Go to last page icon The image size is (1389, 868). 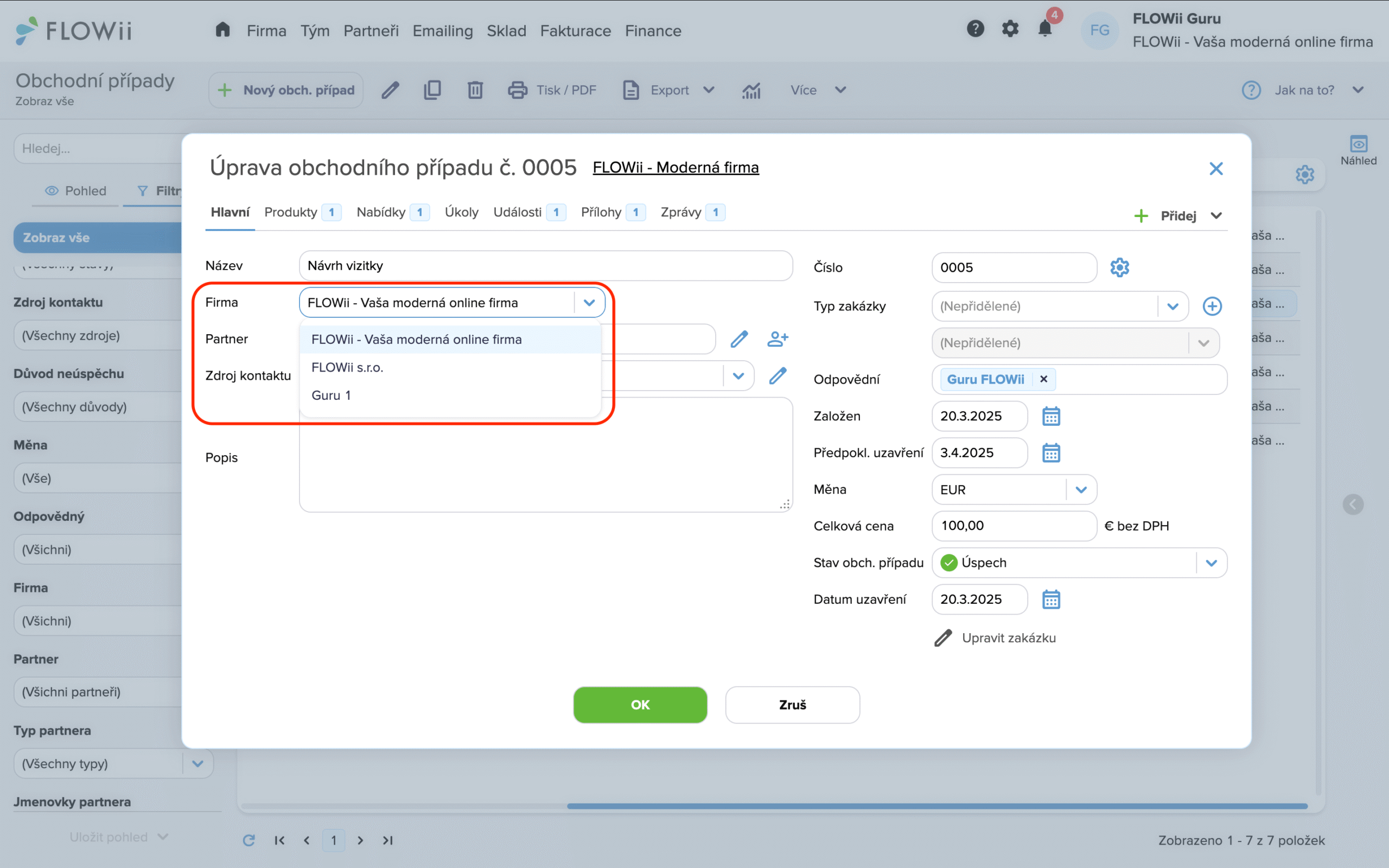(388, 840)
